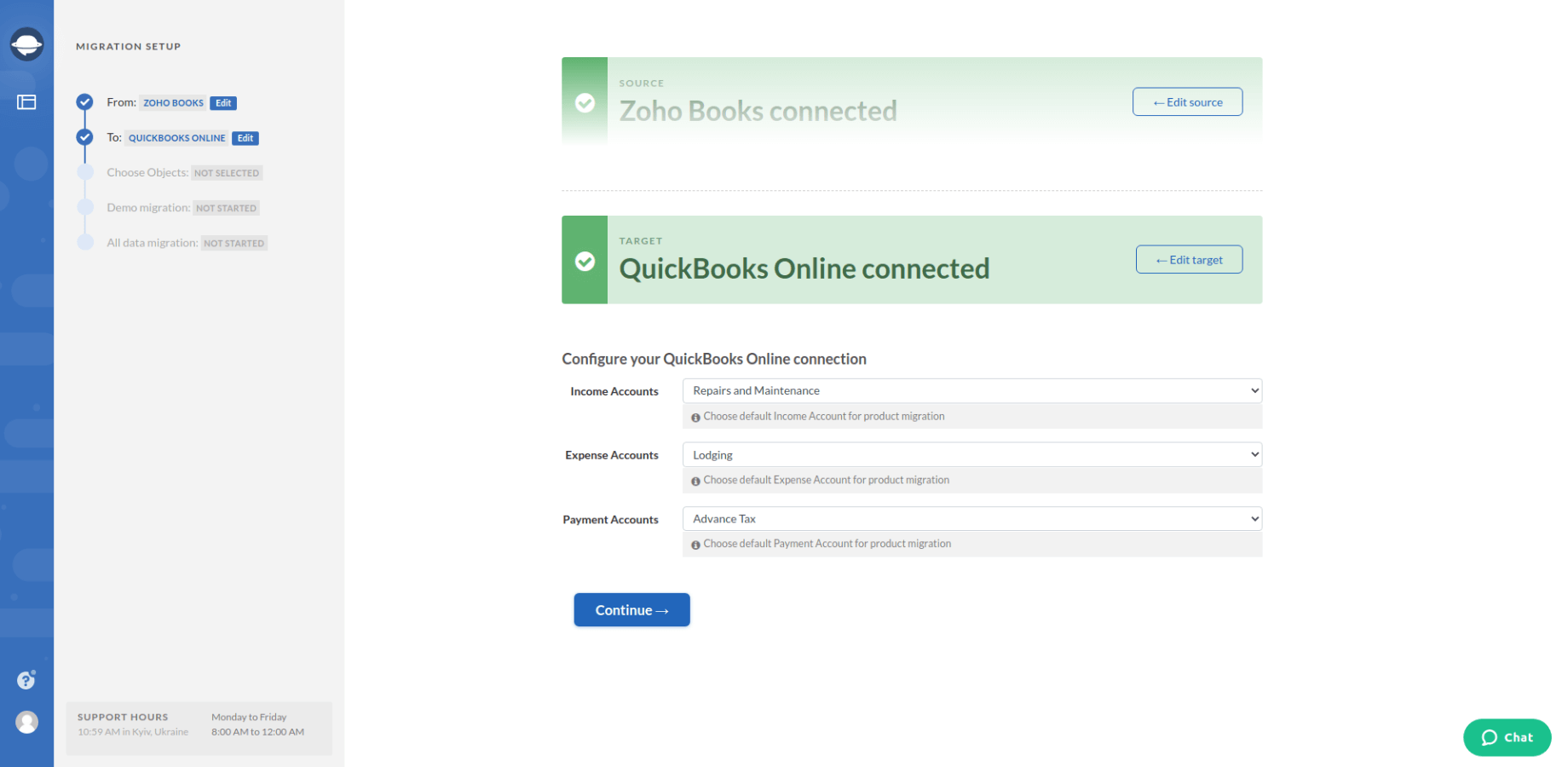The image size is (1568, 767).
Task: Select the All data migration step label
Action: [x=153, y=243]
